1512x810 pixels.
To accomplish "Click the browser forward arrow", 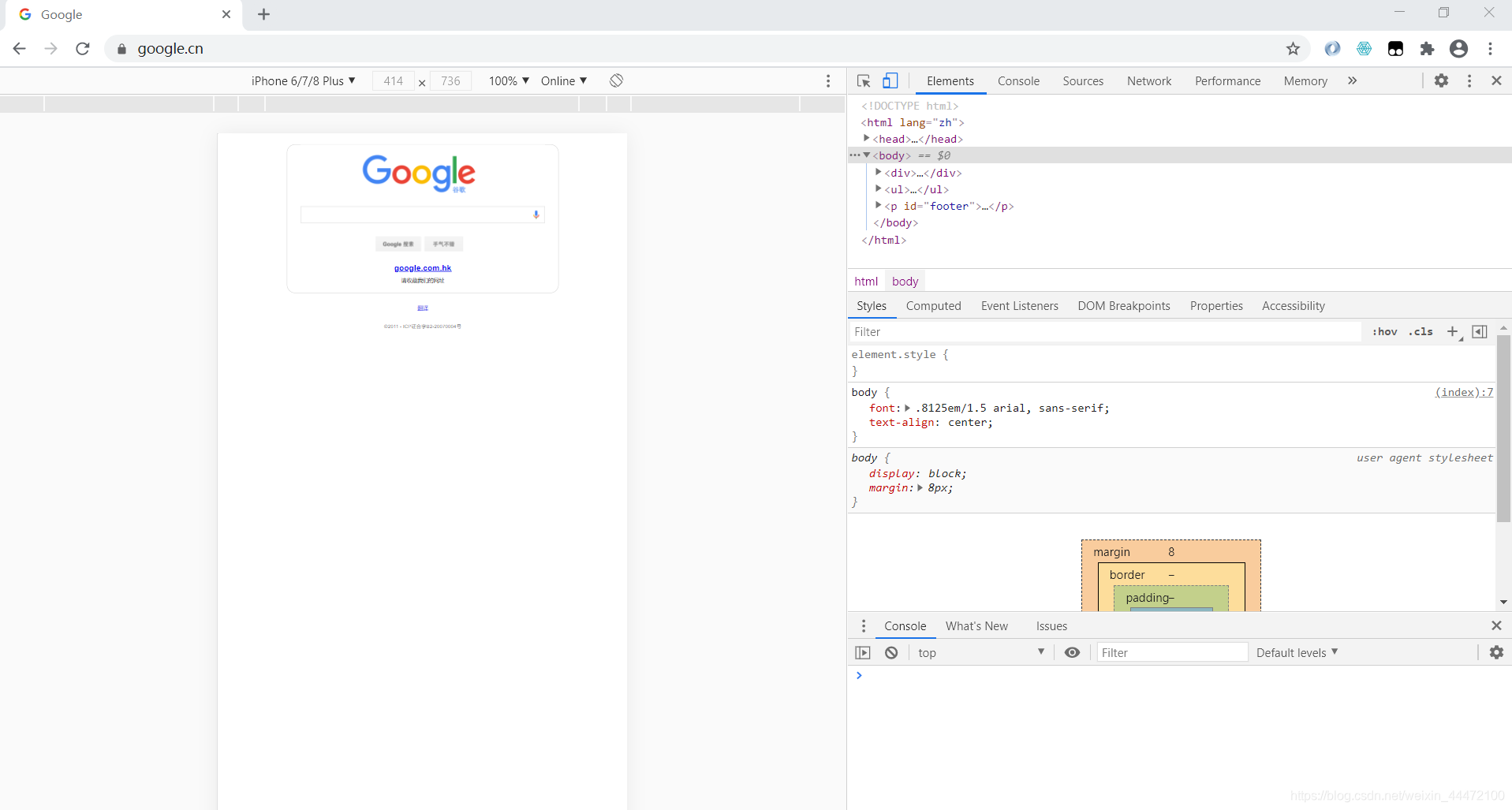I will (x=51, y=48).
